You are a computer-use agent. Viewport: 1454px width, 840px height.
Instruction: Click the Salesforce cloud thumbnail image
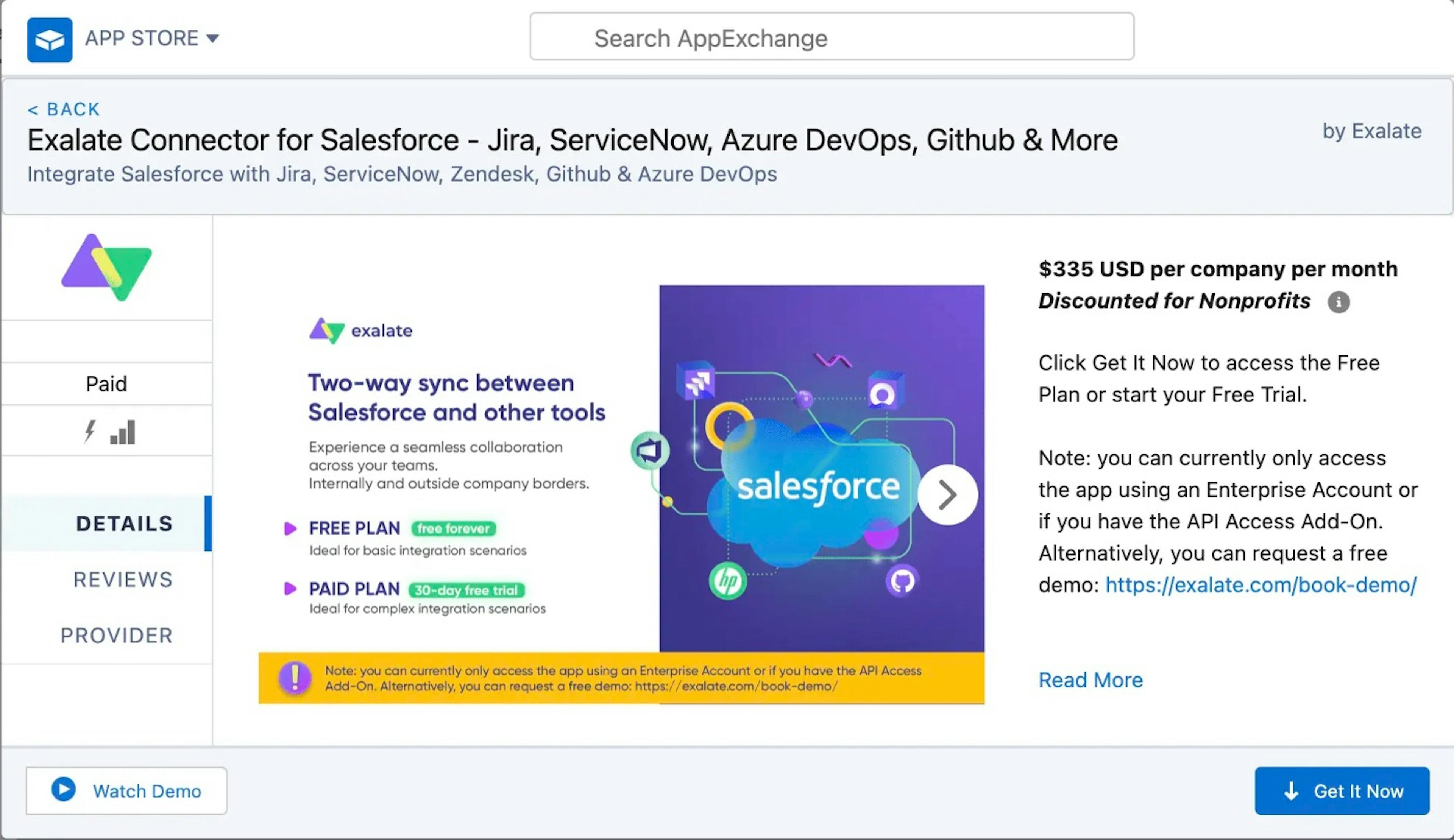(810, 490)
